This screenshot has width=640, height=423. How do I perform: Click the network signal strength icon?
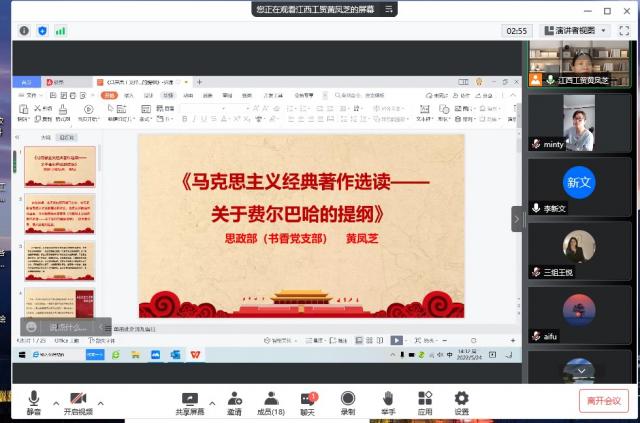click(61, 31)
